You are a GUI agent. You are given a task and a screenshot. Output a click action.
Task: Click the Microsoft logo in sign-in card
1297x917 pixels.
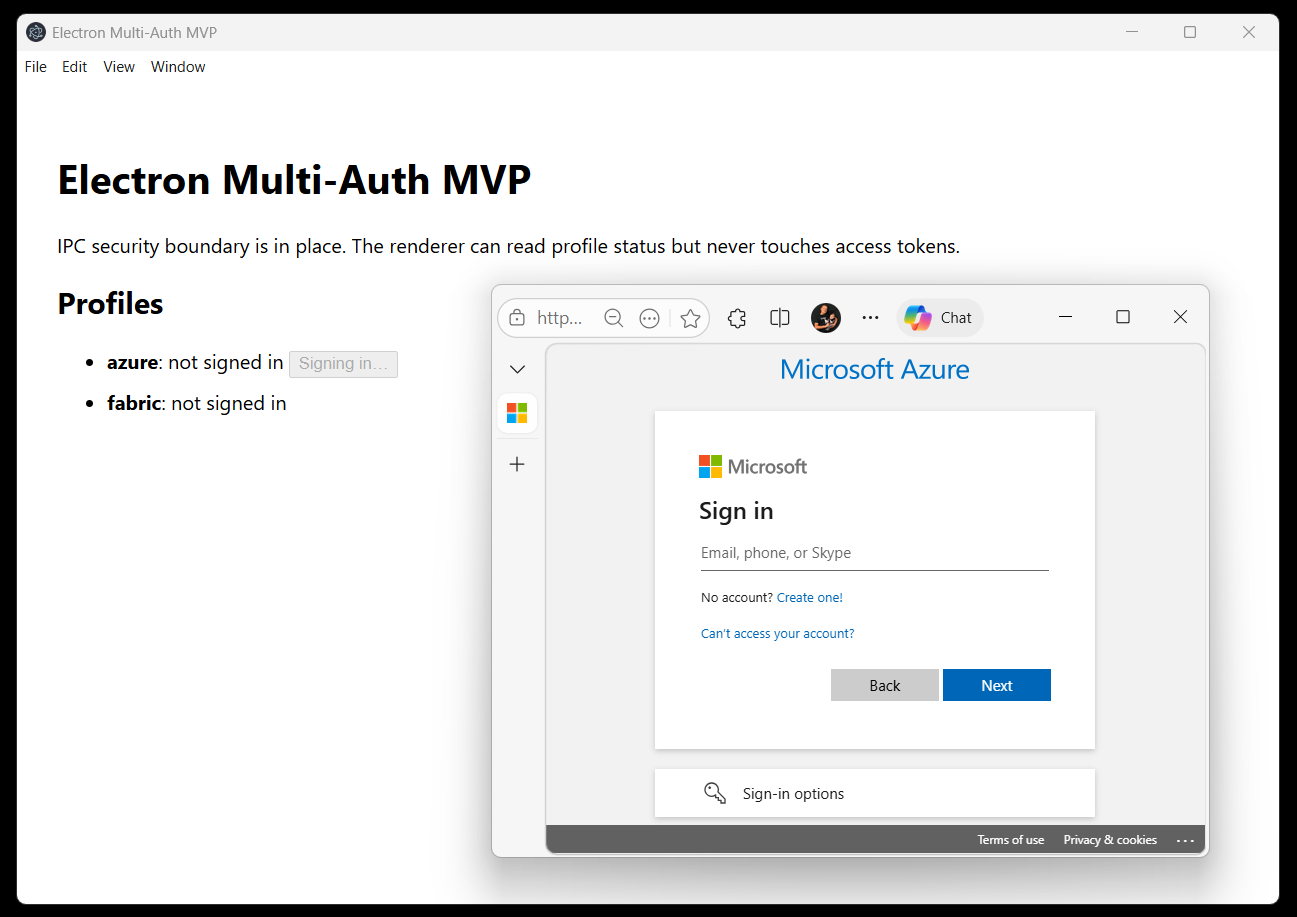(x=753, y=466)
